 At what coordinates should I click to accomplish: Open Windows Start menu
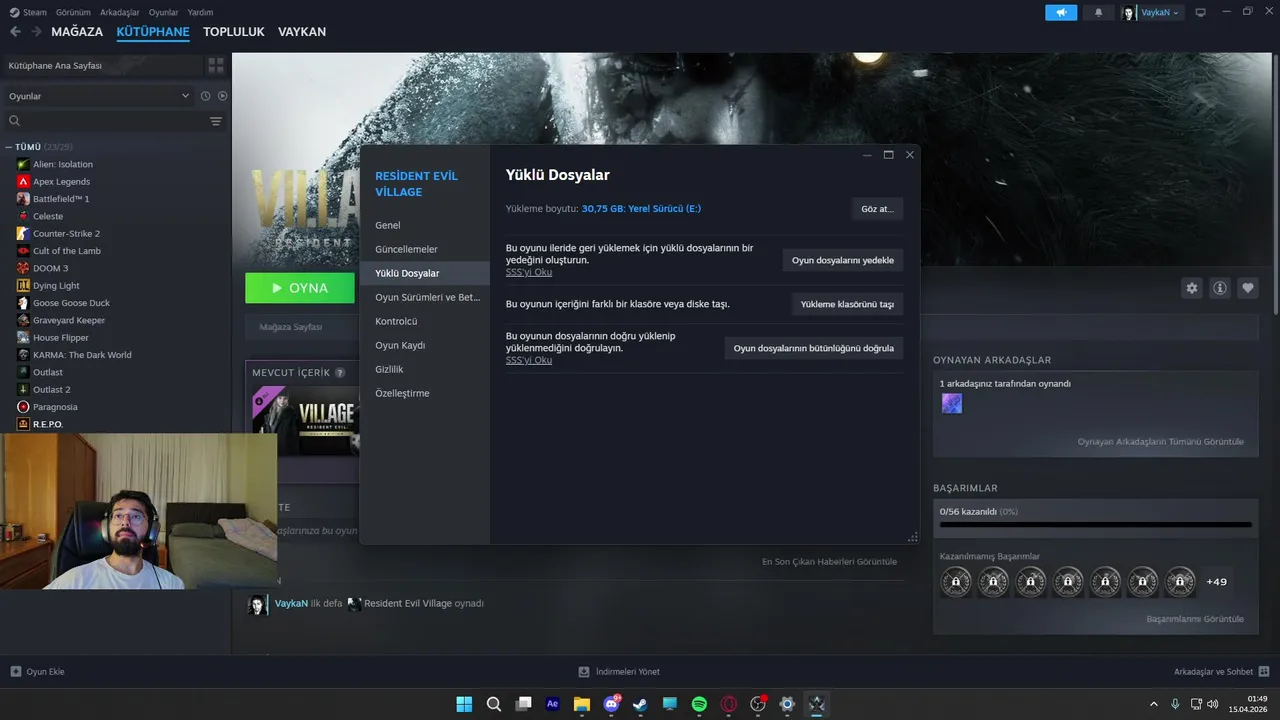(x=464, y=704)
